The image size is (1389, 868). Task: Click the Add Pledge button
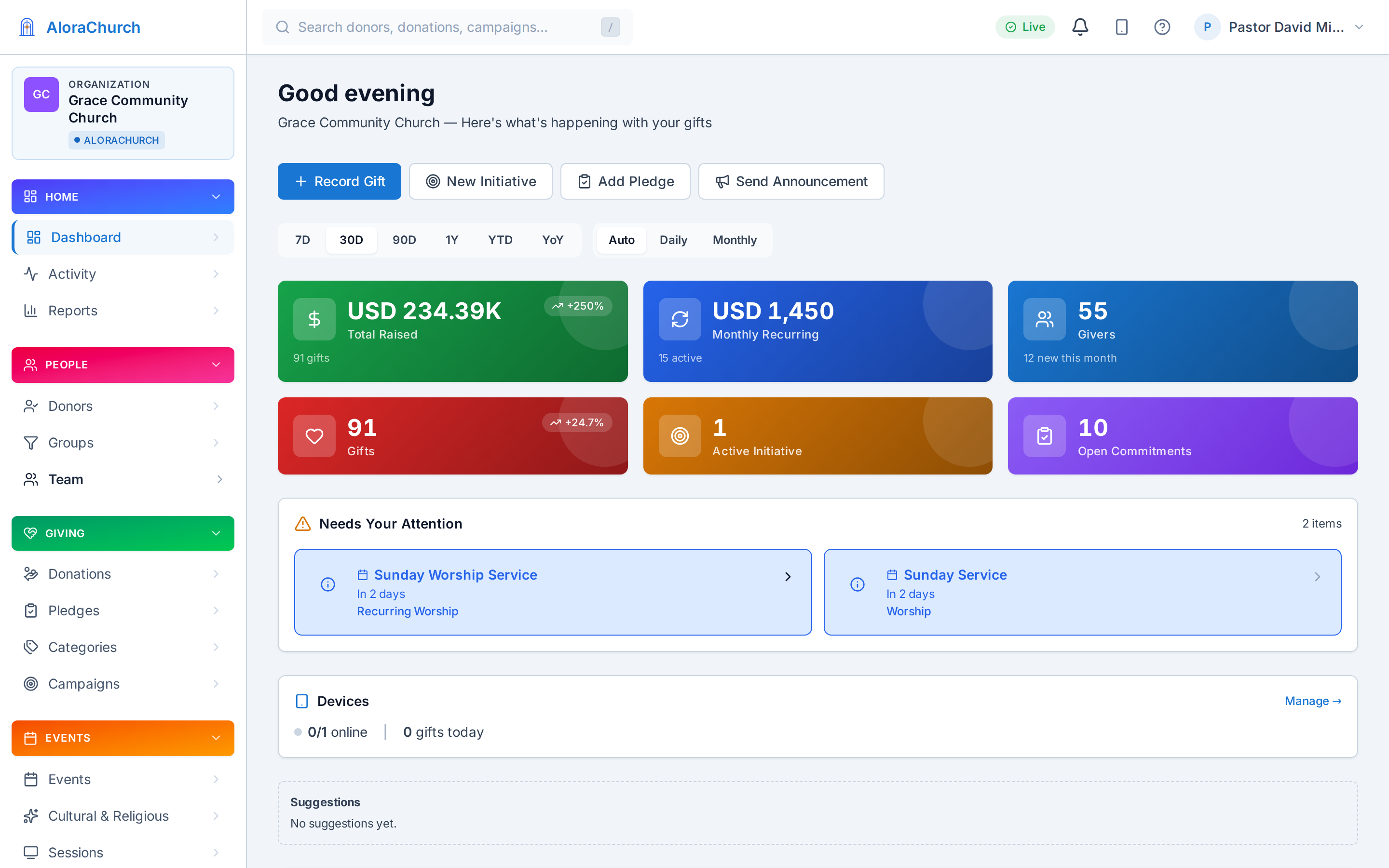(625, 181)
